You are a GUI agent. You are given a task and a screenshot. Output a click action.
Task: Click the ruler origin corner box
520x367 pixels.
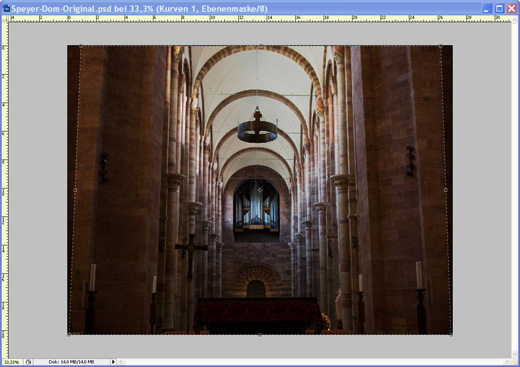click(5, 19)
